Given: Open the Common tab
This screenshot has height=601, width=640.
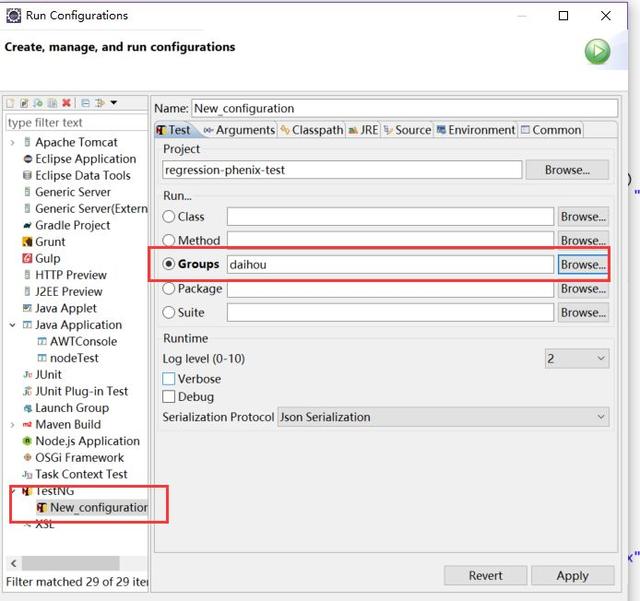Looking at the screenshot, I should click(551, 130).
